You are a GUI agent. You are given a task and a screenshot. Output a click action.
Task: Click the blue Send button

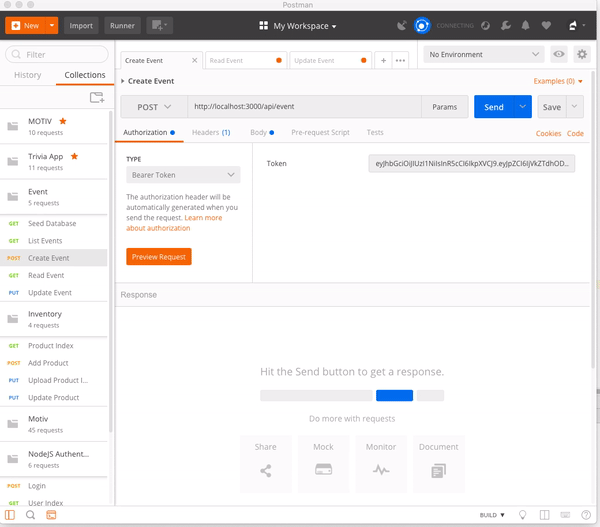tap(494, 107)
